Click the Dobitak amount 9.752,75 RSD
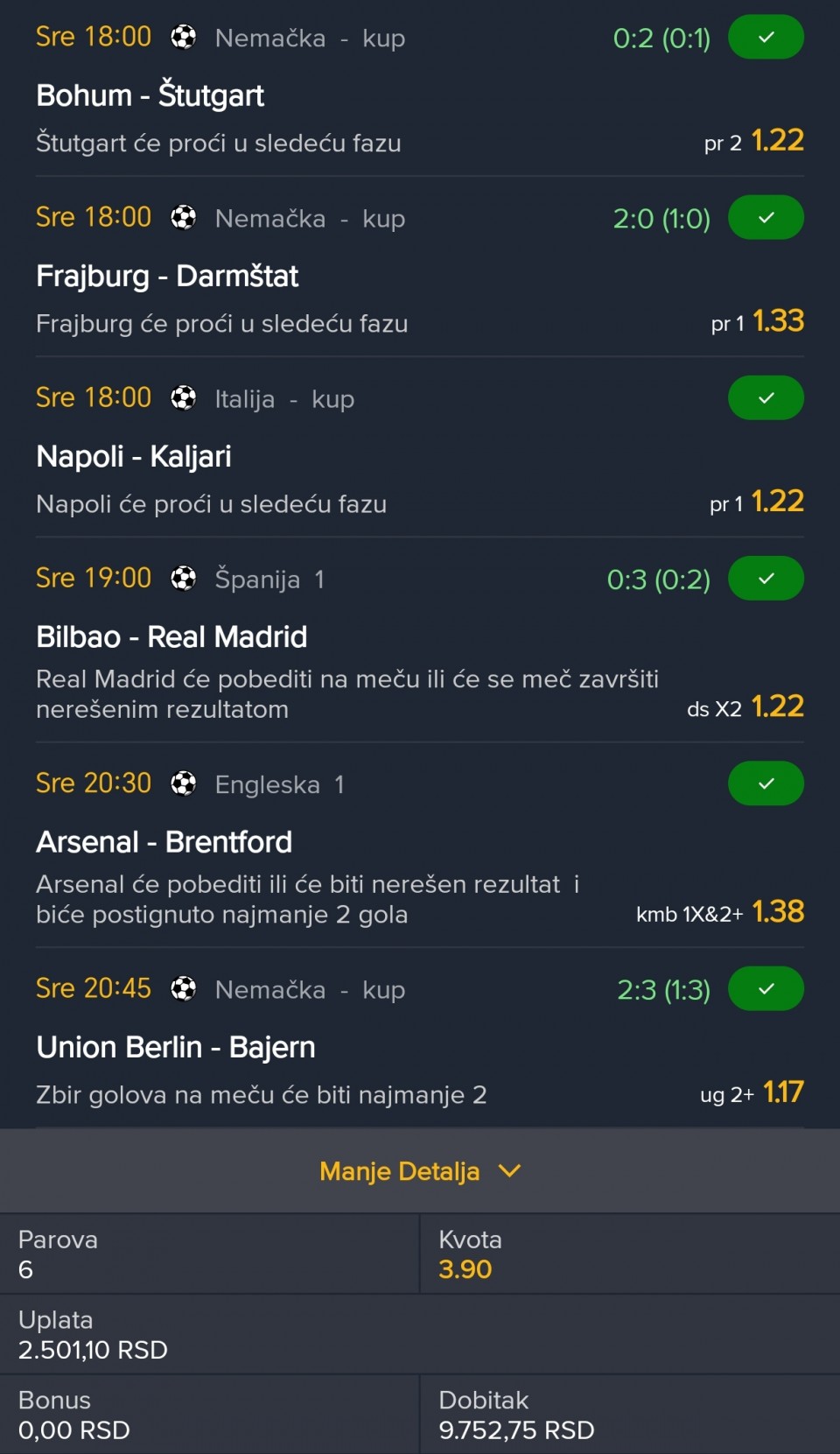Screen dimensions: 840x1454 (x=516, y=1430)
